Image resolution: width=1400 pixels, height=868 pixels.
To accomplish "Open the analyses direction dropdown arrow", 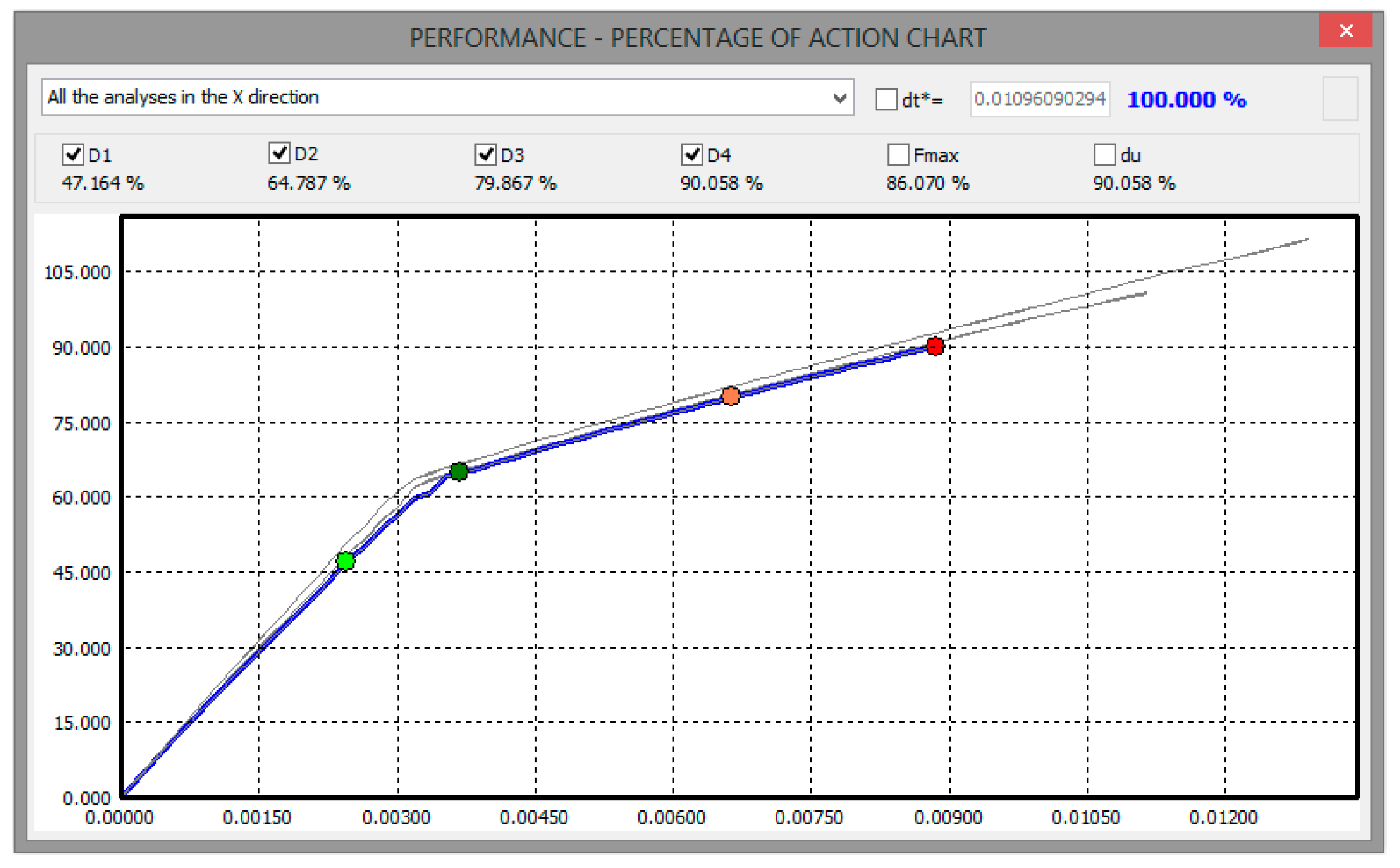I will pyautogui.click(x=839, y=98).
